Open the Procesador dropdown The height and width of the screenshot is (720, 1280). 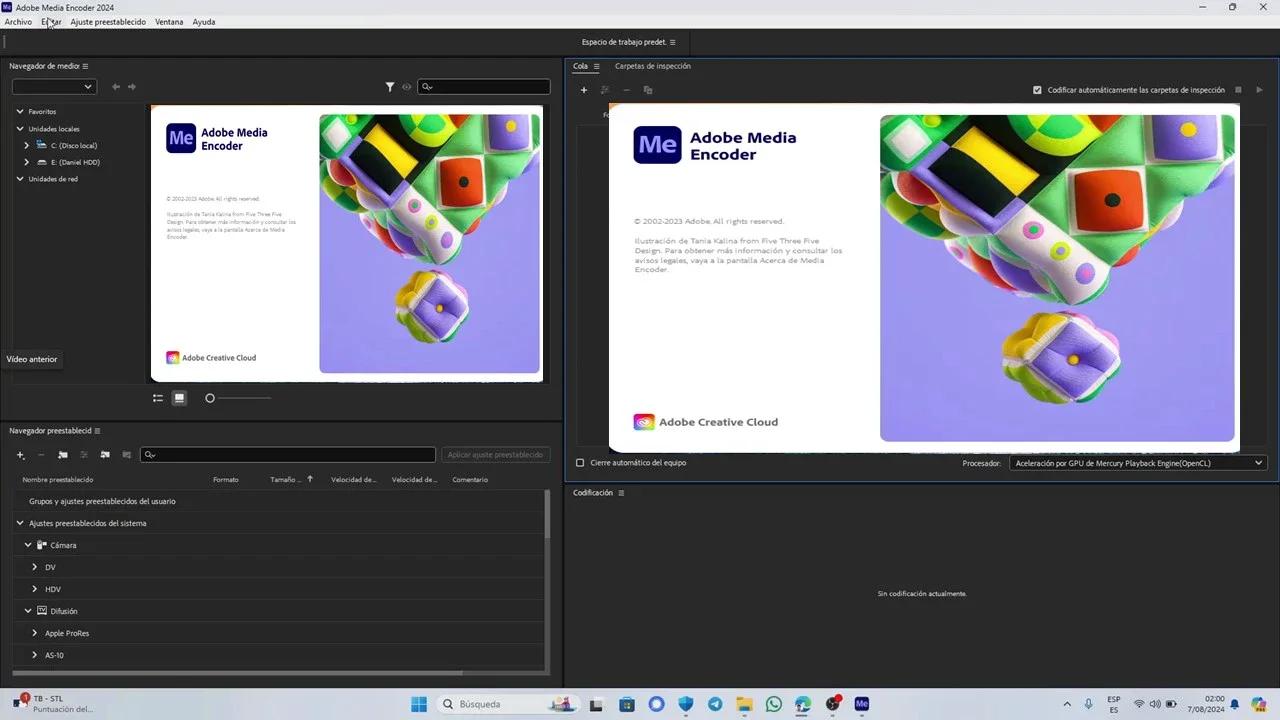click(x=1137, y=462)
